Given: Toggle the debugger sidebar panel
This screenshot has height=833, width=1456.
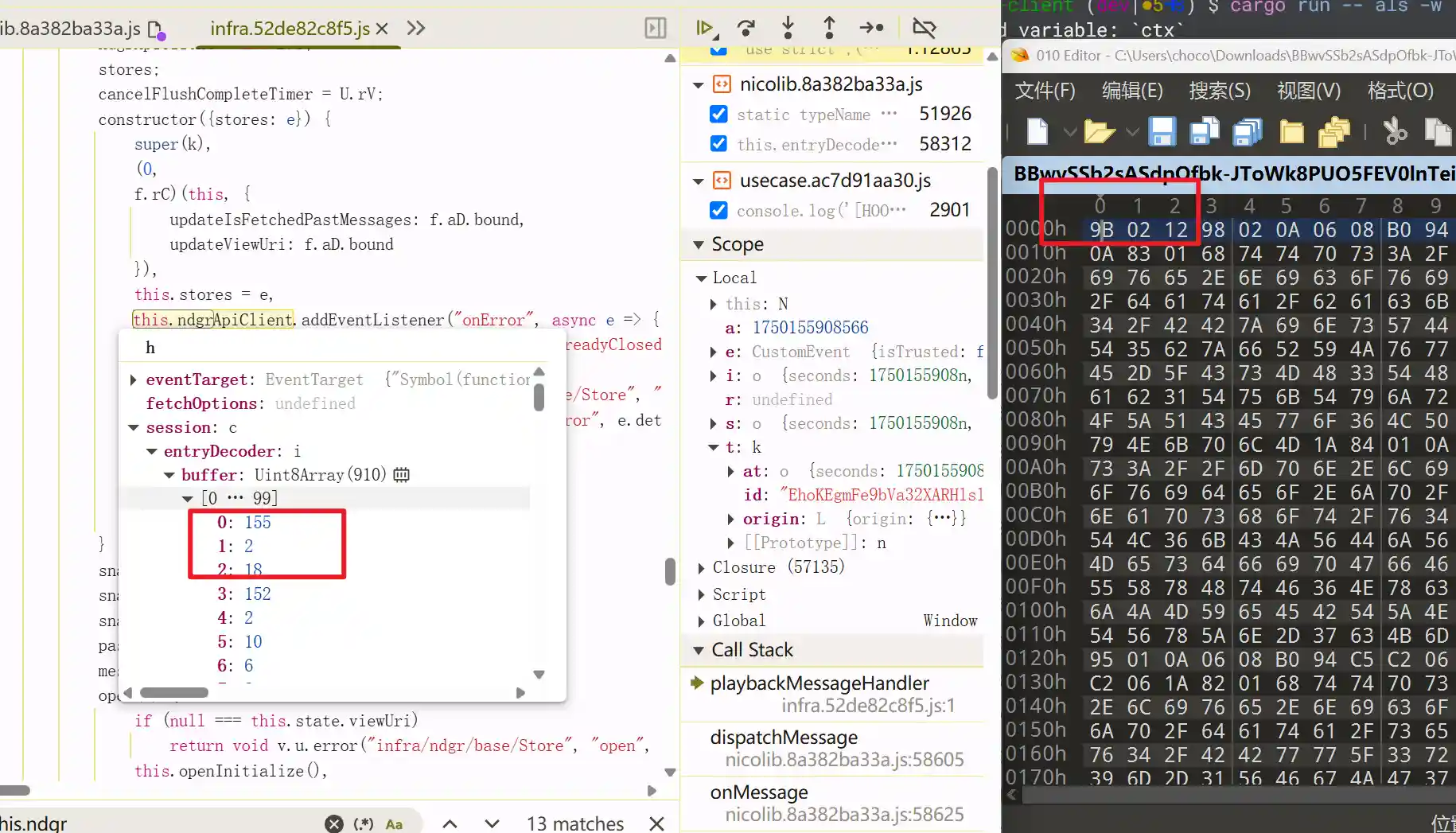Looking at the screenshot, I should coord(655,28).
